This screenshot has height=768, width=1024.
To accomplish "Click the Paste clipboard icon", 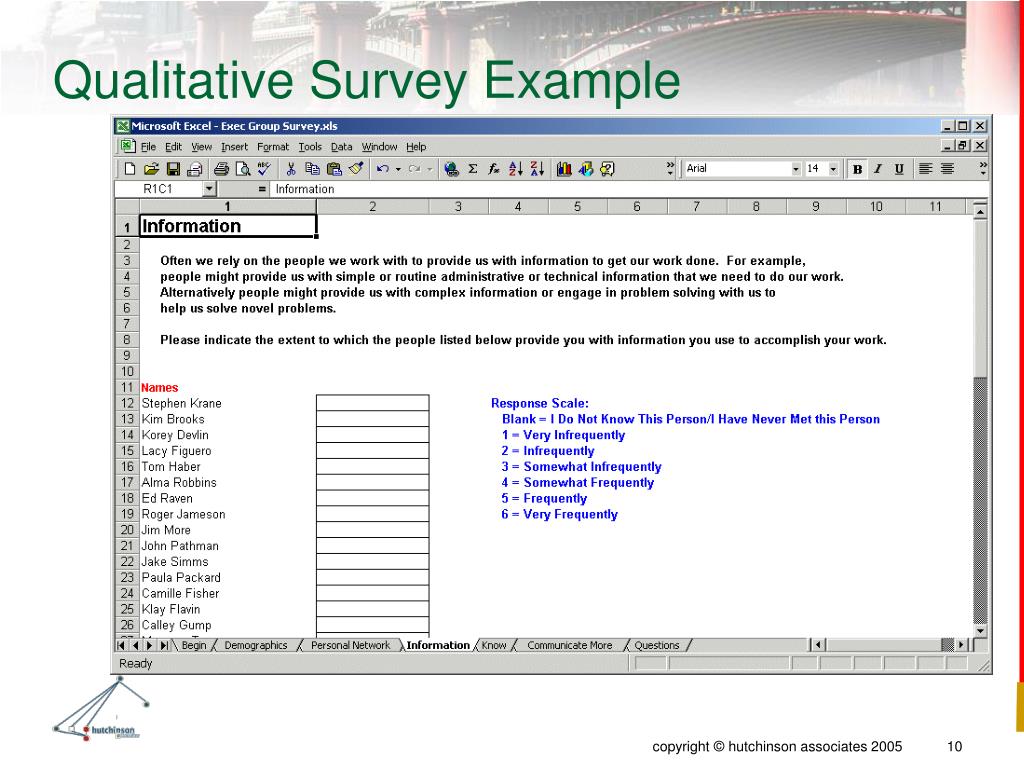I will (334, 169).
